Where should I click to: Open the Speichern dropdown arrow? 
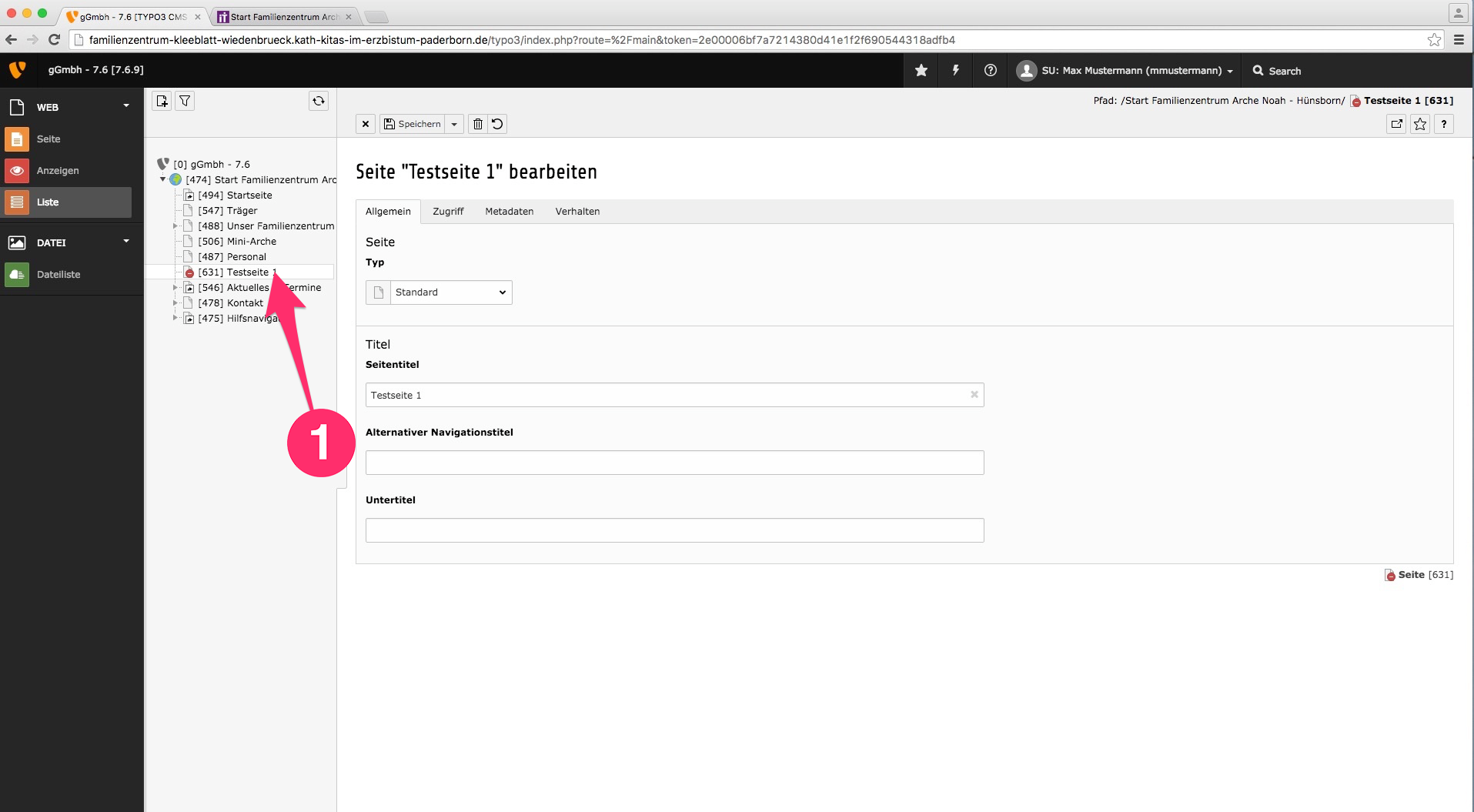[x=454, y=124]
